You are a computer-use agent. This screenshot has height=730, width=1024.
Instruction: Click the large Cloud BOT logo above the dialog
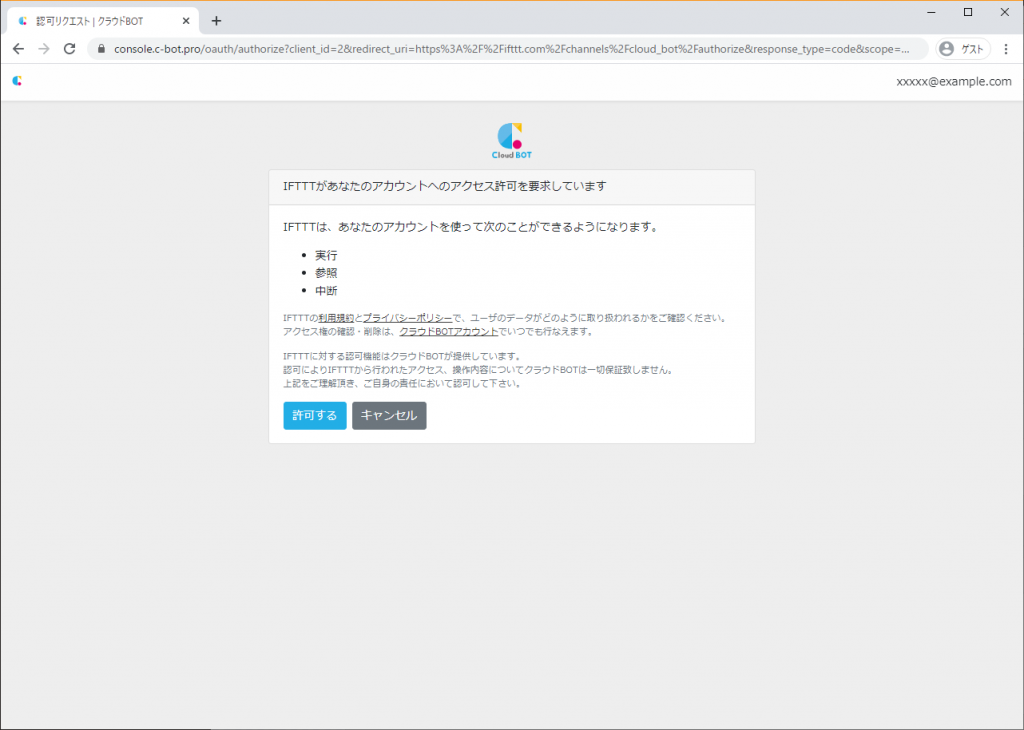[x=511, y=140]
